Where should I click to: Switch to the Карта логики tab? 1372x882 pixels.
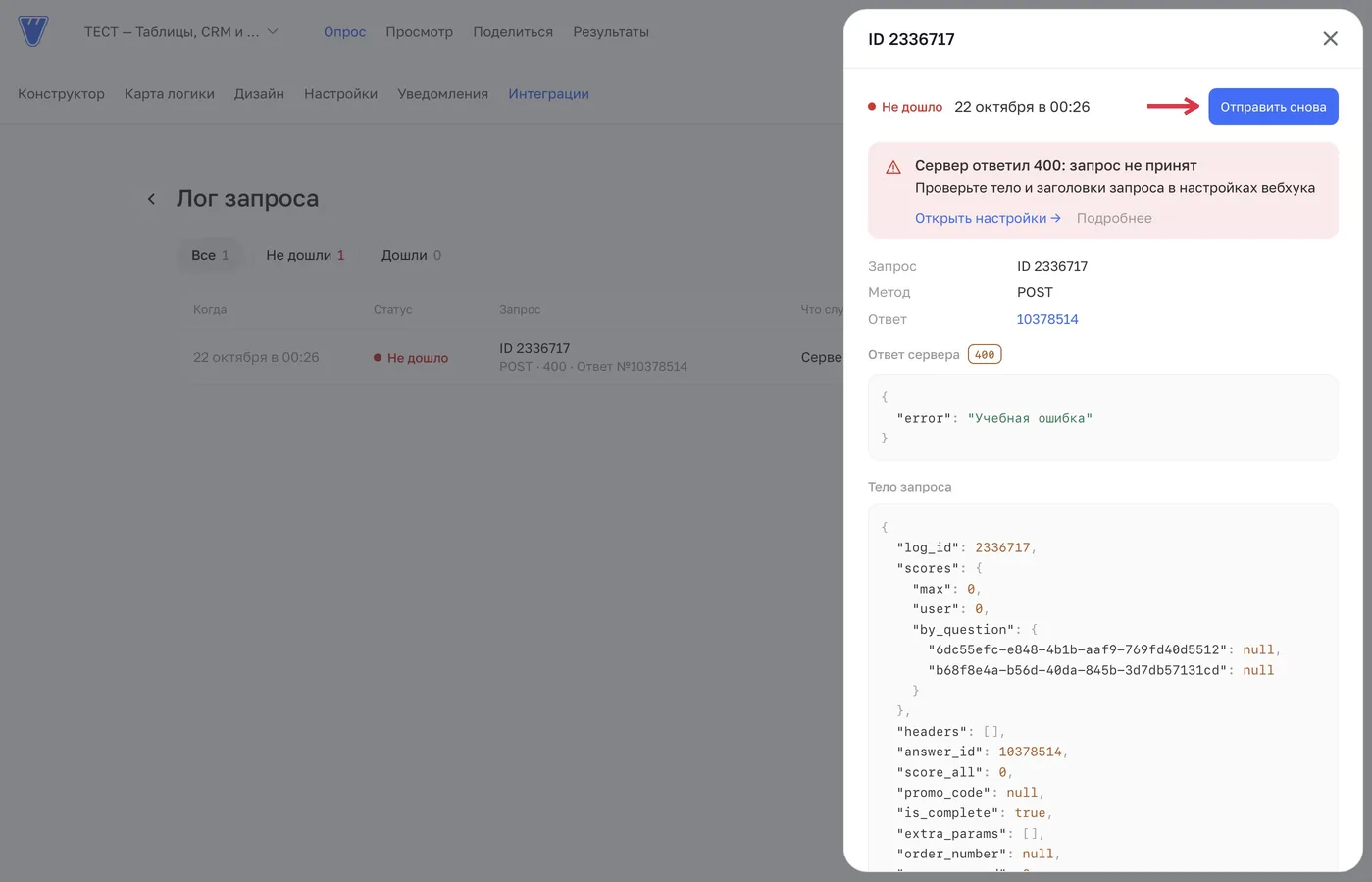170,94
